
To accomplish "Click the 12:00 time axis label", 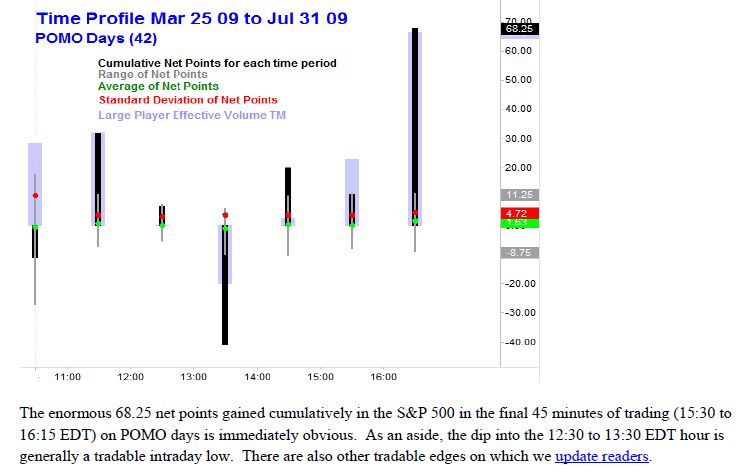I will 130,377.
